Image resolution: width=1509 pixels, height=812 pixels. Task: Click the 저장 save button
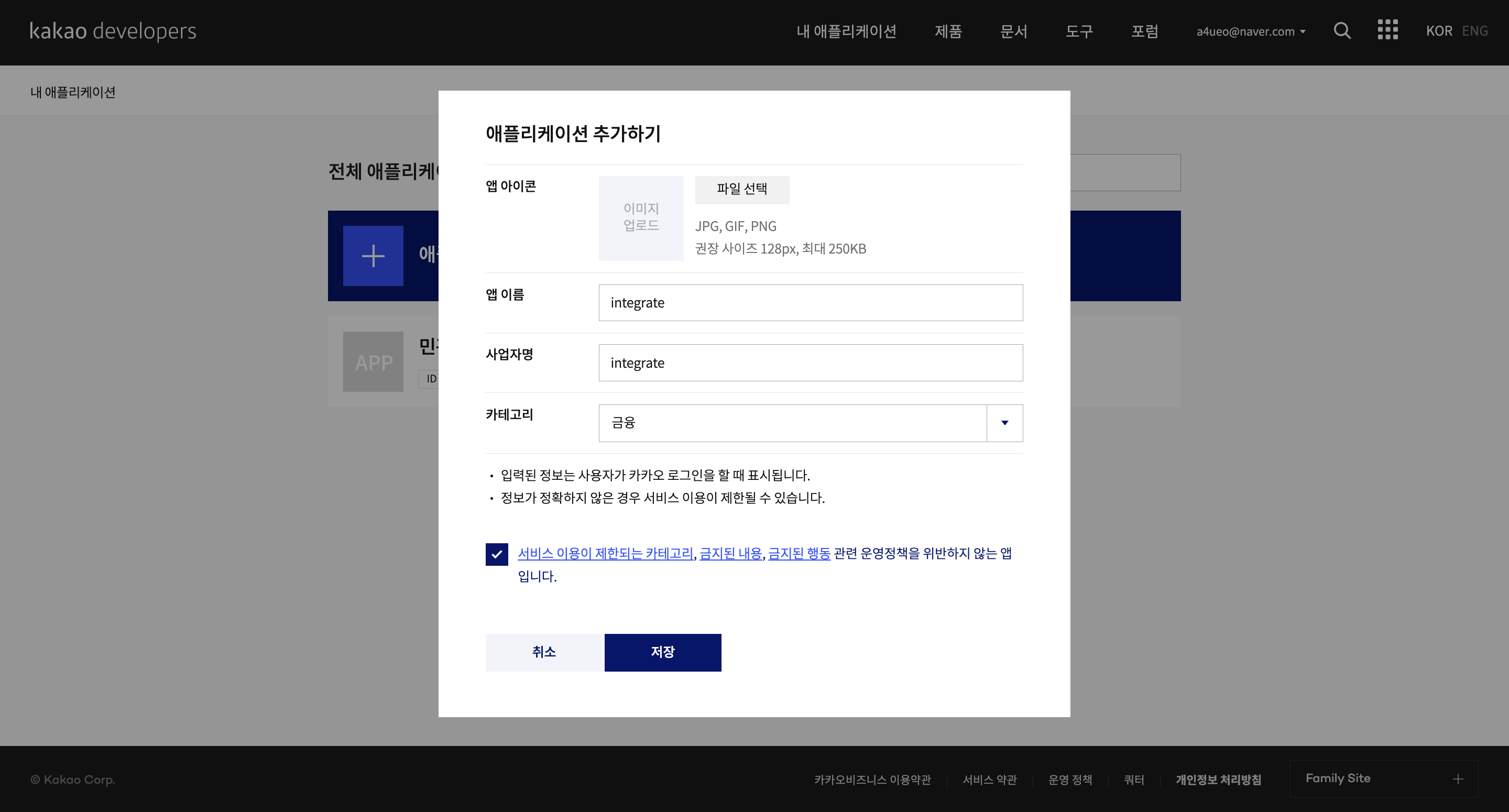pyautogui.click(x=662, y=652)
